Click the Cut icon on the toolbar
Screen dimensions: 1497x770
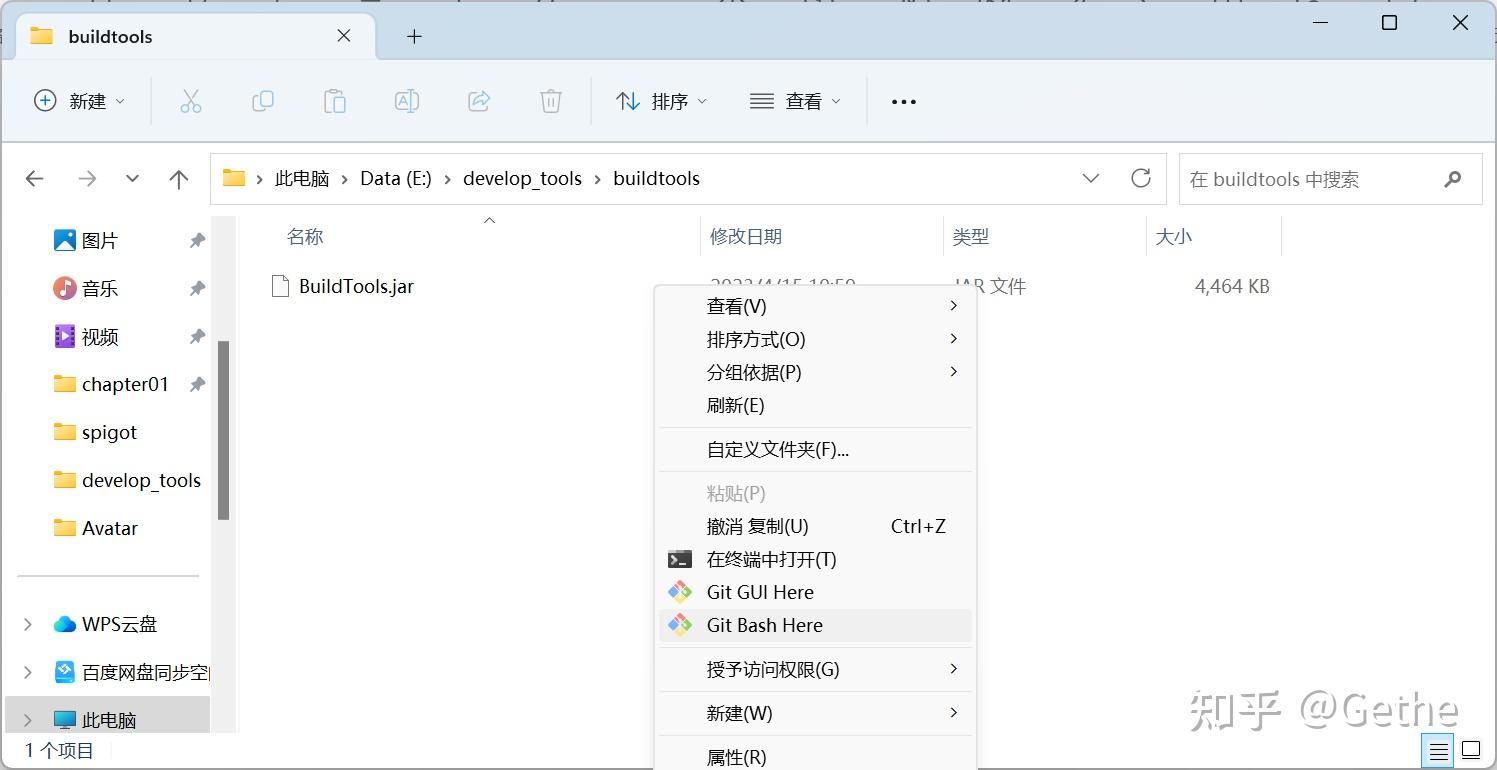pos(191,100)
